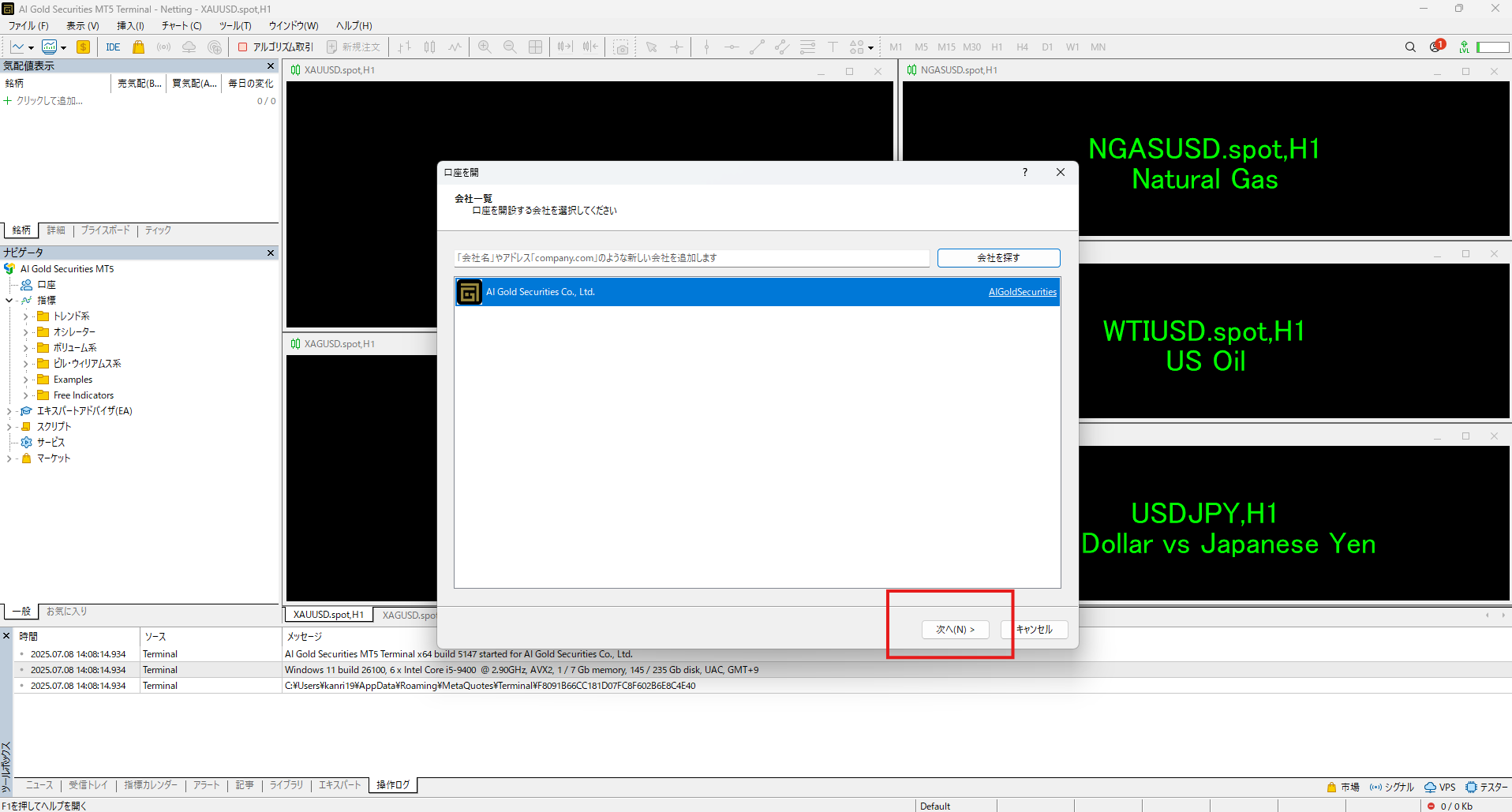This screenshot has width=1512, height=812.
Task: Select the H4 timeframe
Action: click(1022, 47)
